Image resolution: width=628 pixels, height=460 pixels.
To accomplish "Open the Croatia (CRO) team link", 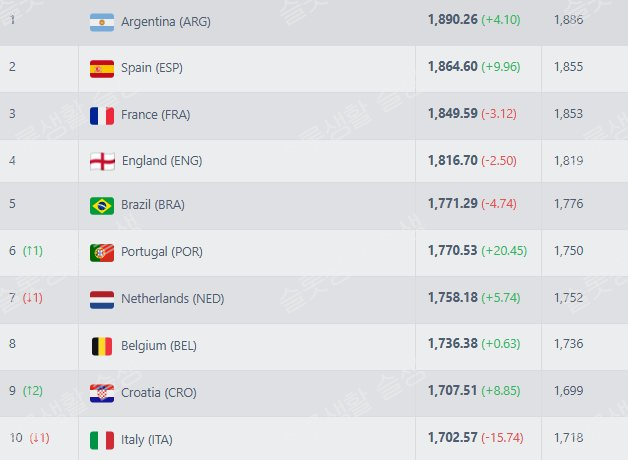I will [x=159, y=392].
